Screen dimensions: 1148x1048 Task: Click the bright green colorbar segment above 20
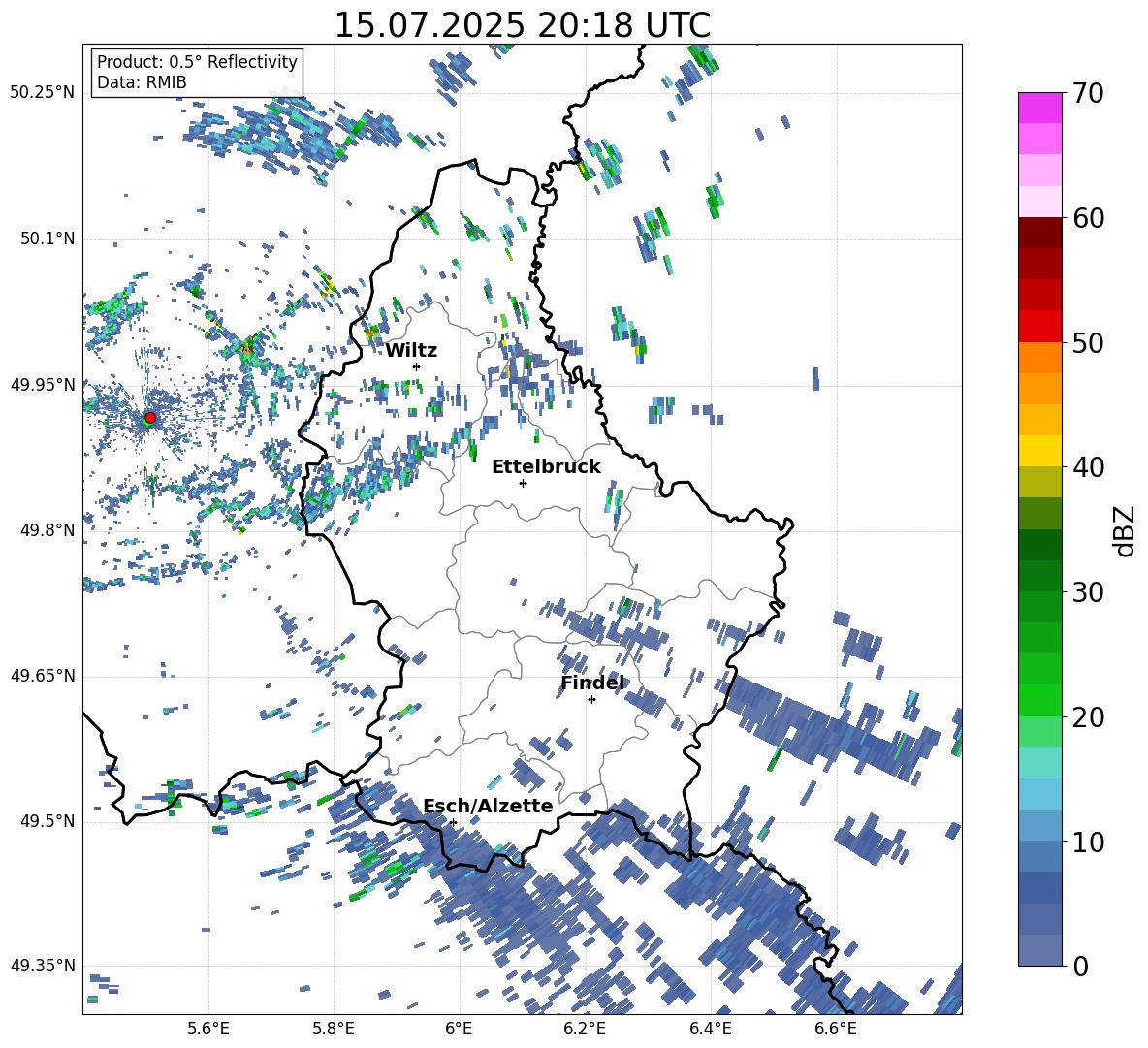[1039, 700]
